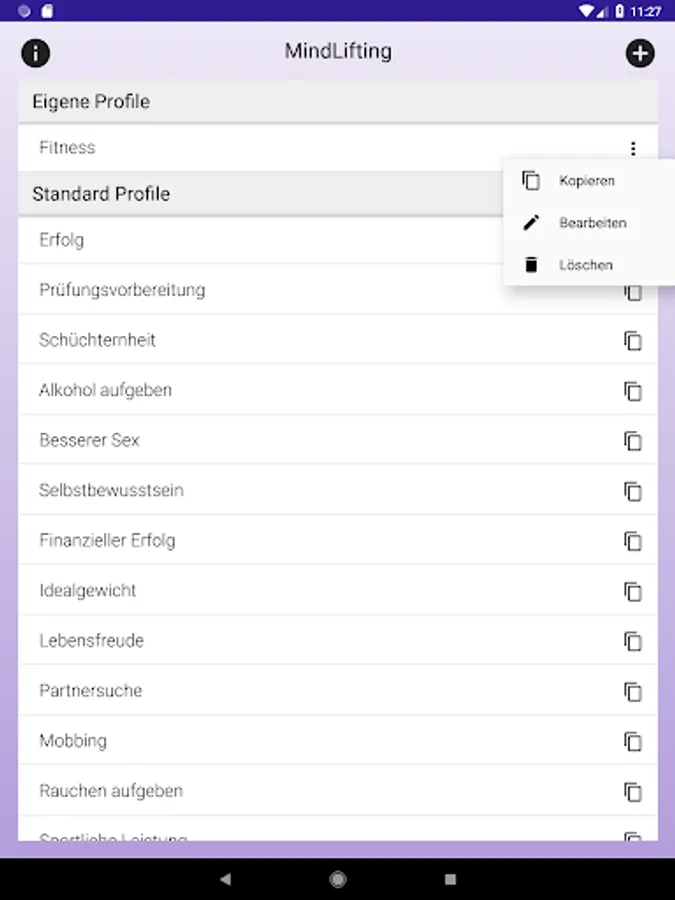Copy the Selbstbewusstsein profile
Viewport: 675px width, 900px height.
[633, 491]
